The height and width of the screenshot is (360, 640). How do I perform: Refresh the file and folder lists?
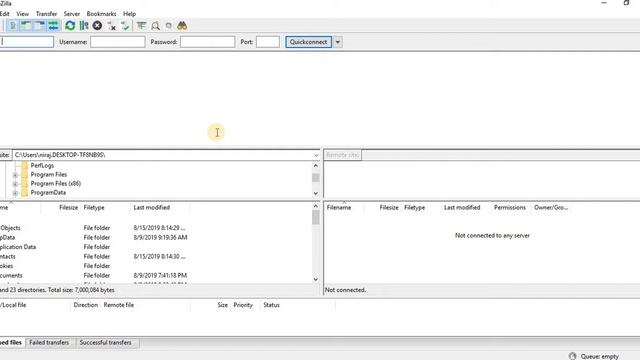coord(70,26)
